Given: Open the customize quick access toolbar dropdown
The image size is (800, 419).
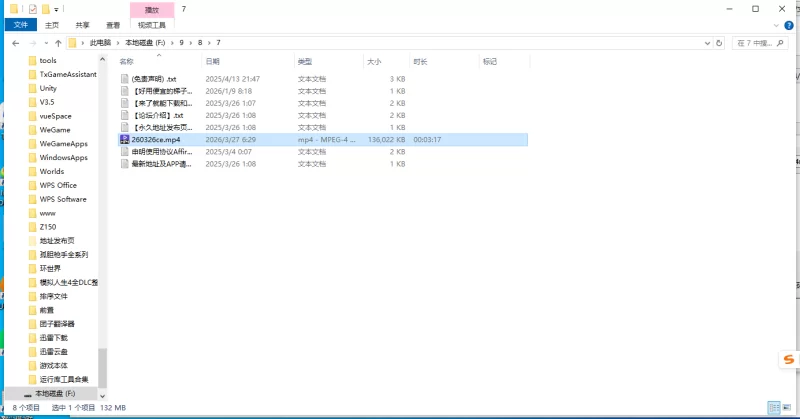Looking at the screenshot, I should click(56, 8).
